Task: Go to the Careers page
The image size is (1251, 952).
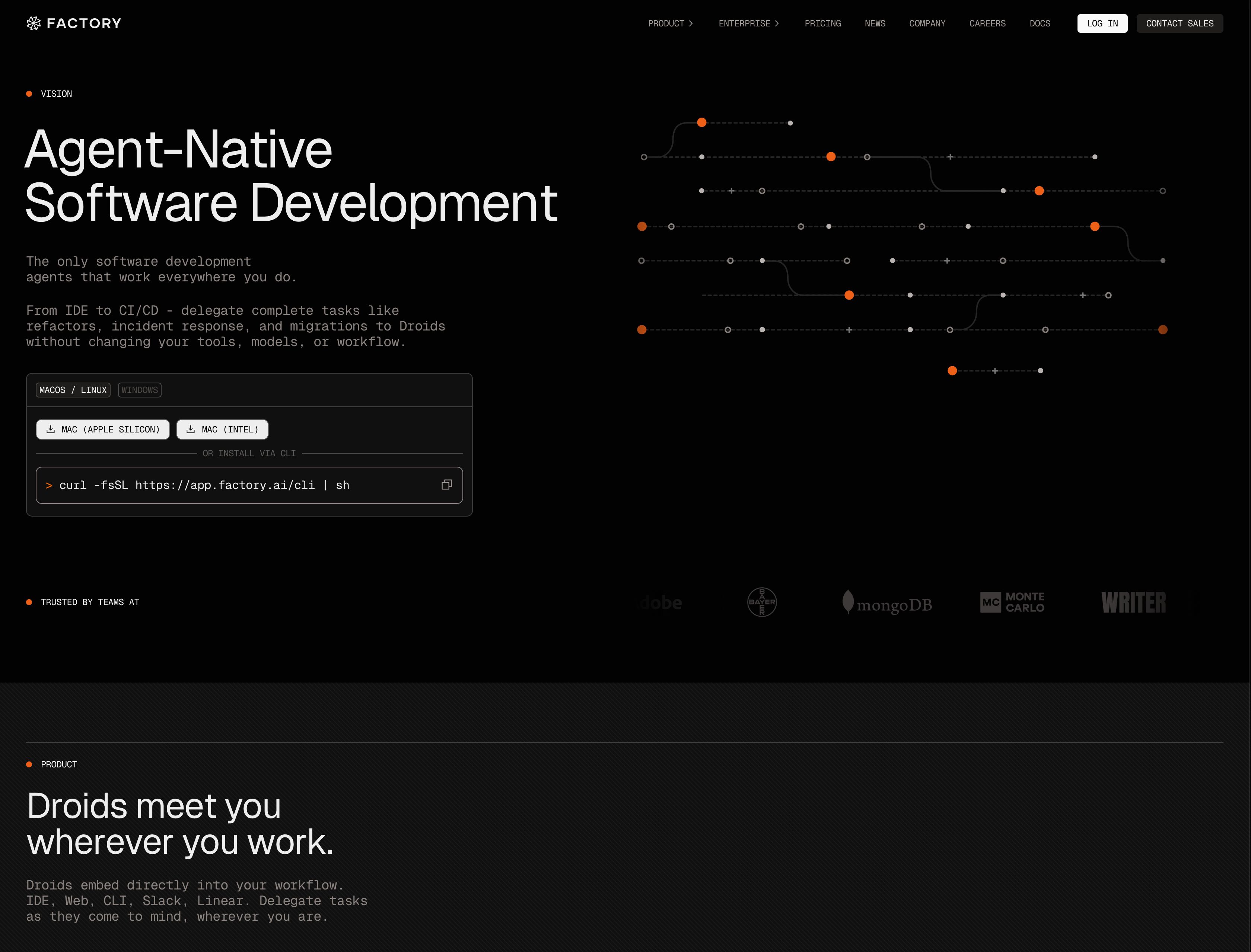Action: point(987,23)
